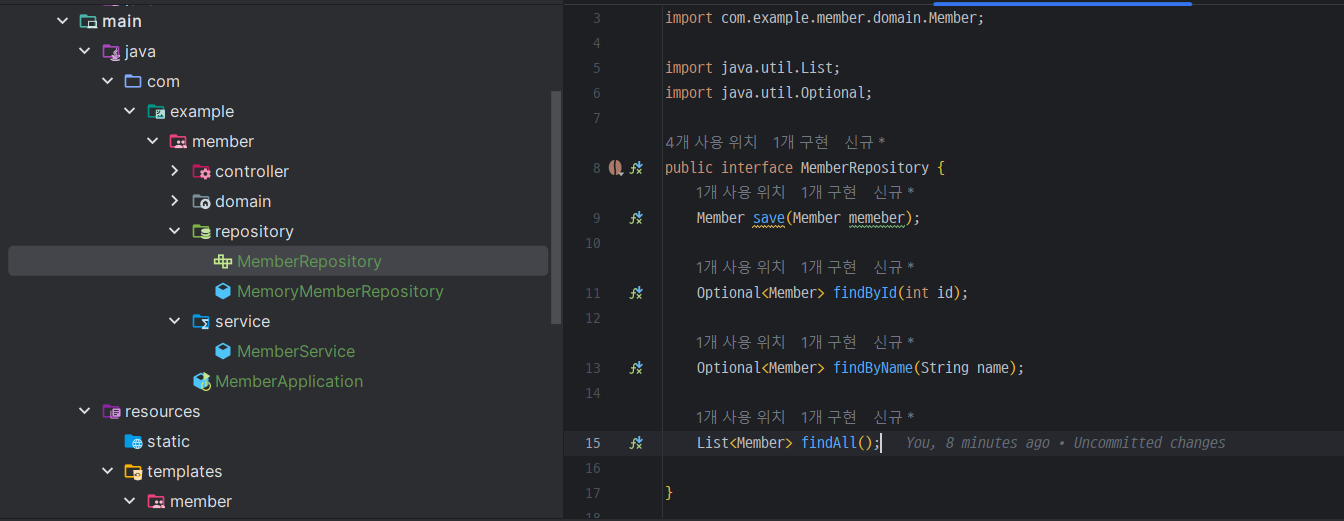The image size is (1344, 521).
Task: Click the findAll method name
Action: tap(829, 443)
